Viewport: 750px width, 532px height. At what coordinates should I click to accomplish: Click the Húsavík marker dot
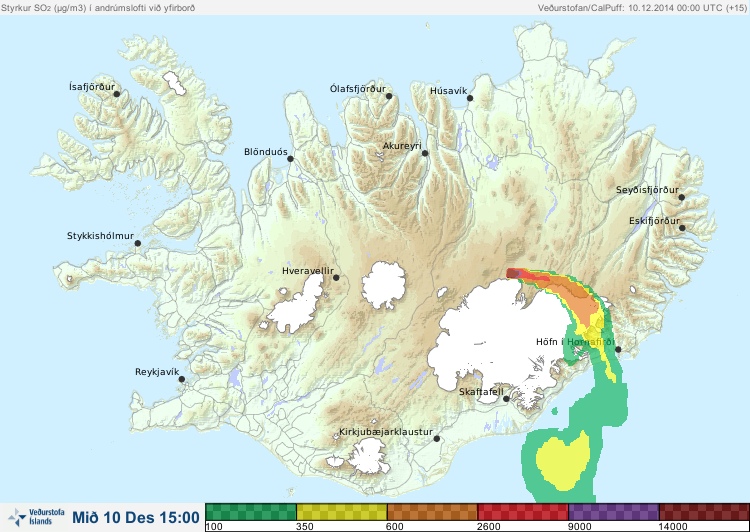(470, 98)
